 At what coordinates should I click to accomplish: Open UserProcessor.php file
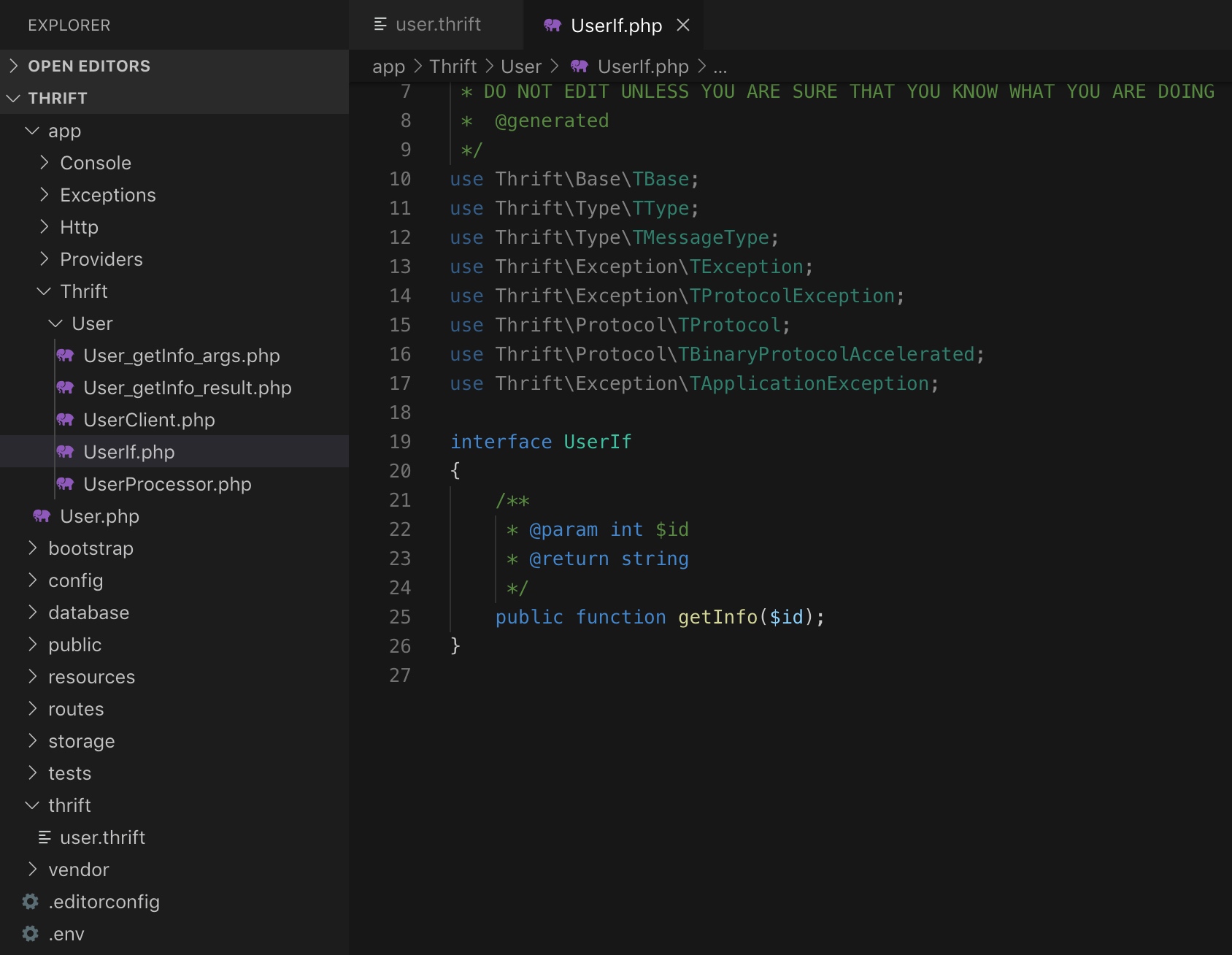pos(174,484)
